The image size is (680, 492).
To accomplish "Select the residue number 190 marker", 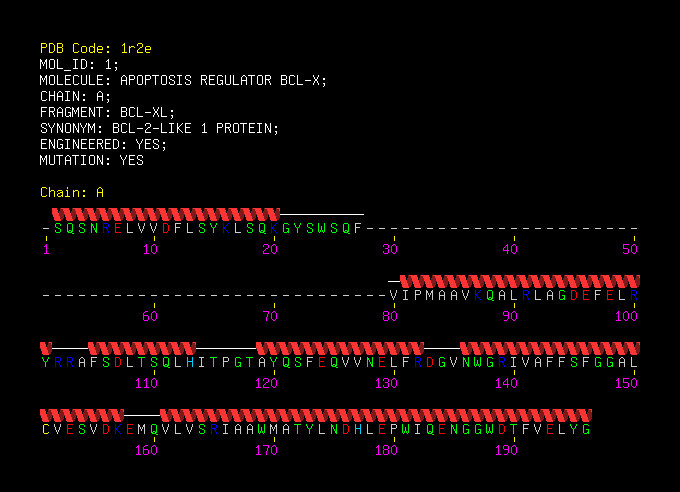I will click(x=506, y=450).
